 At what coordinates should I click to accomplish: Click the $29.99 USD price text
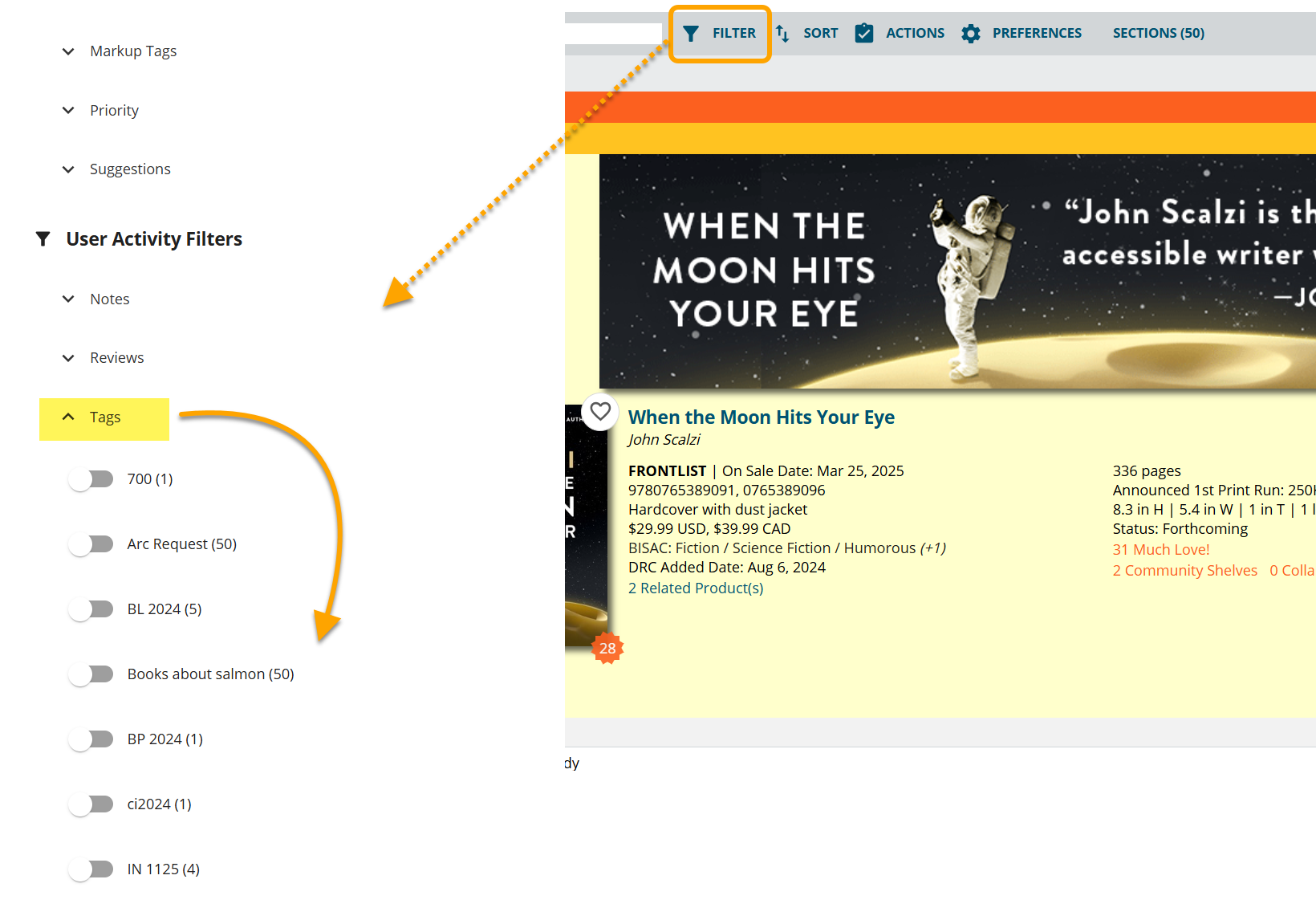(667, 529)
